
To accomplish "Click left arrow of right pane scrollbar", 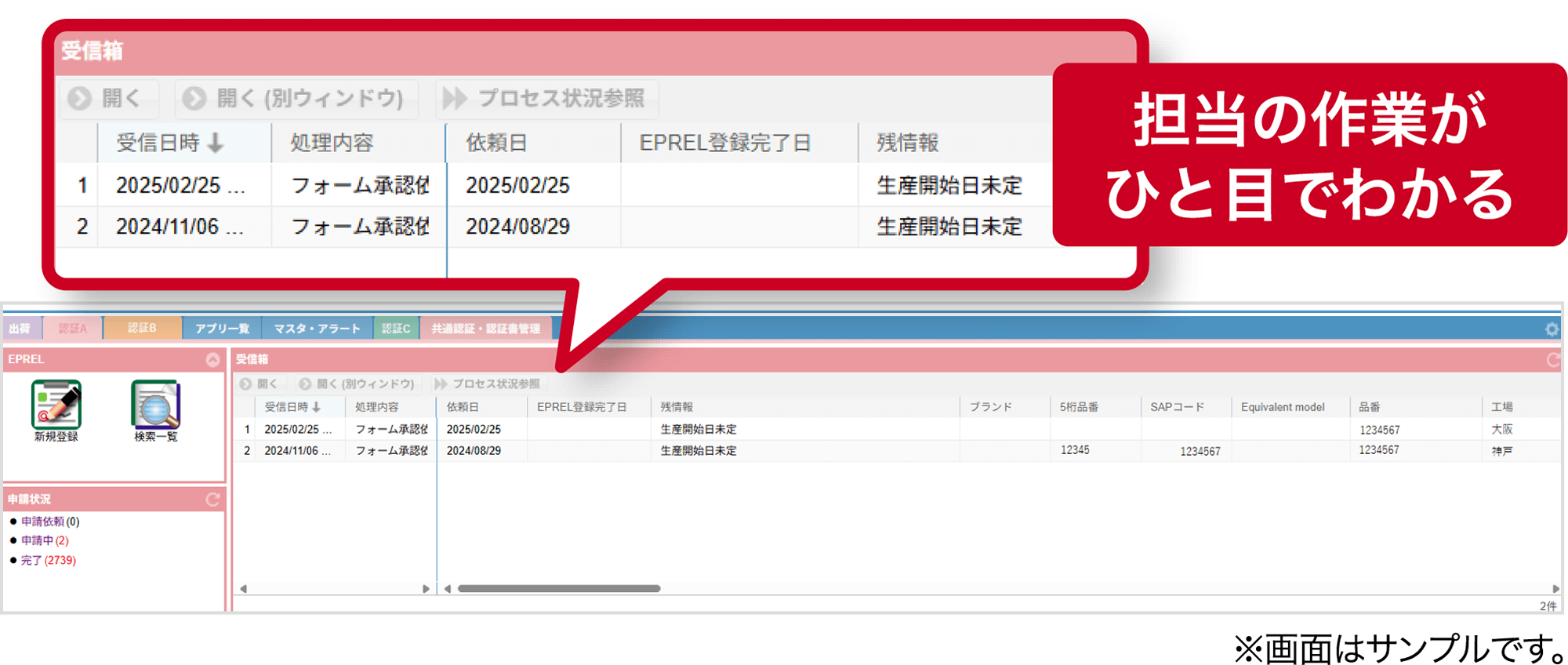I will point(448,589).
